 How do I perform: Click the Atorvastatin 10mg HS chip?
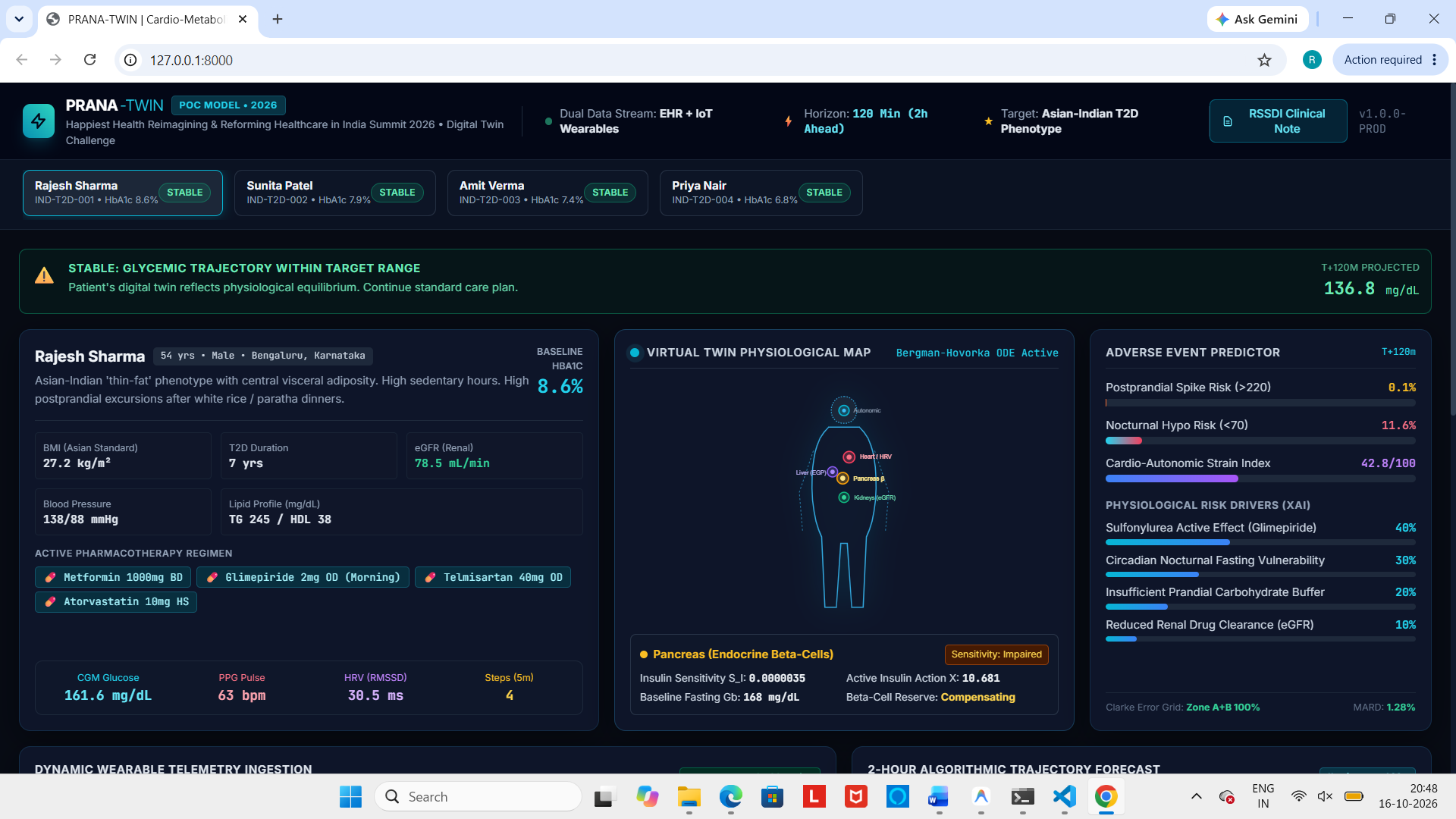click(x=116, y=601)
